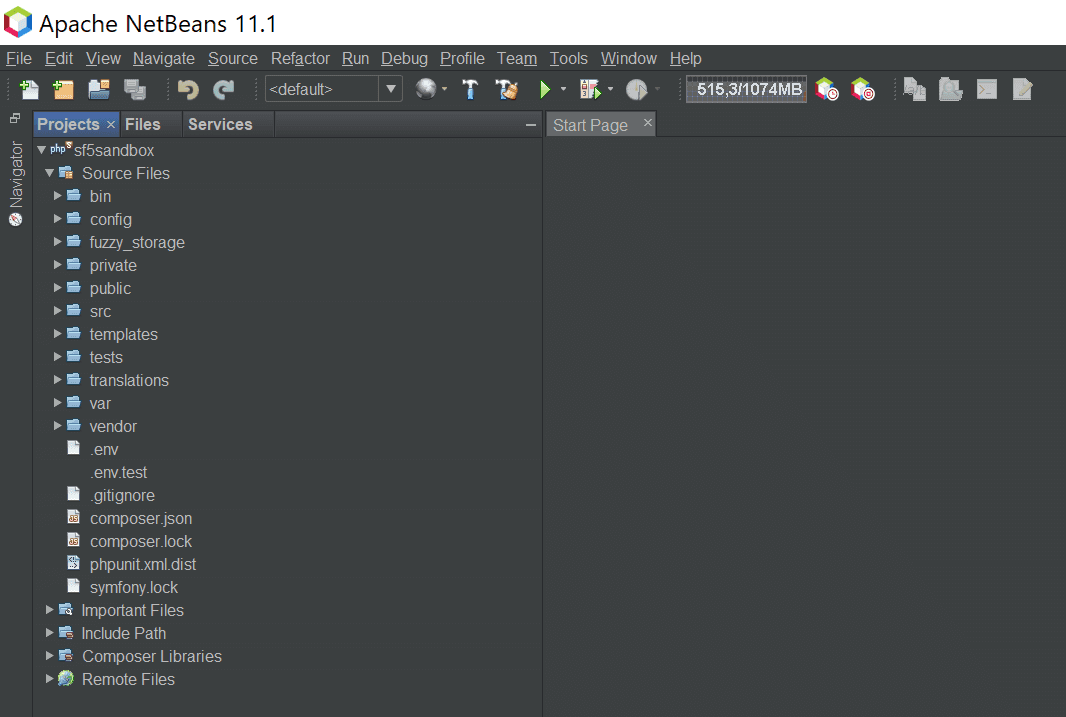
Task: Select the translations folder
Action: pos(129,380)
